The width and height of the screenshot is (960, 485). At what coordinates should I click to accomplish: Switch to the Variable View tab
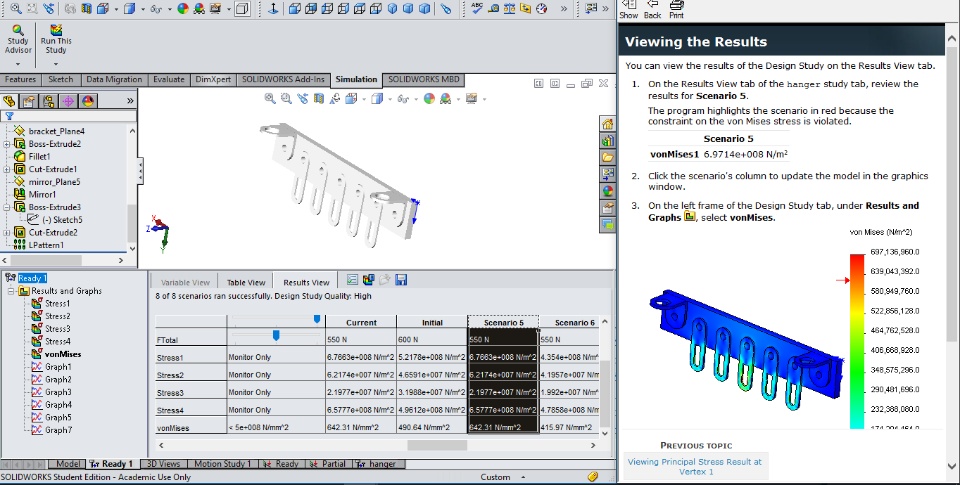point(185,282)
